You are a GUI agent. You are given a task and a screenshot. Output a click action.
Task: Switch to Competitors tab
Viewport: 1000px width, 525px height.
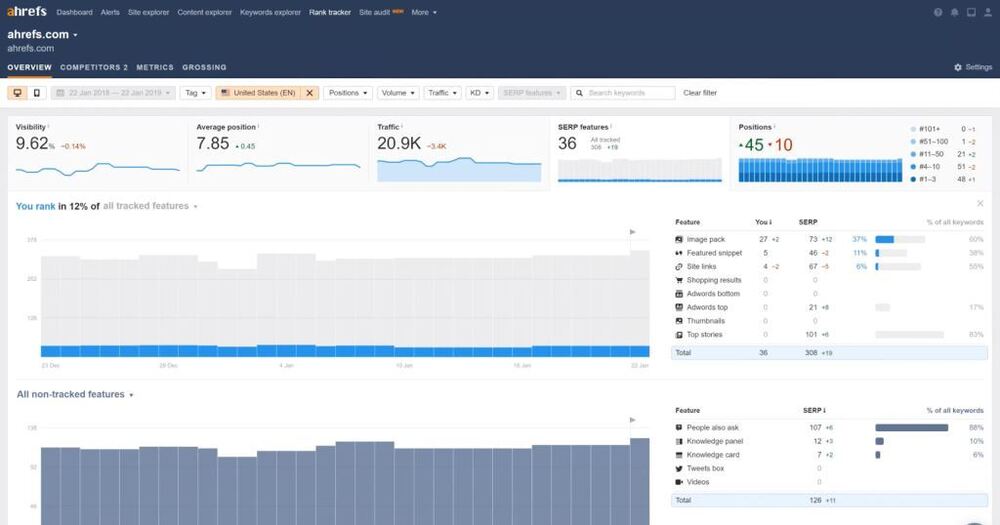(94, 67)
